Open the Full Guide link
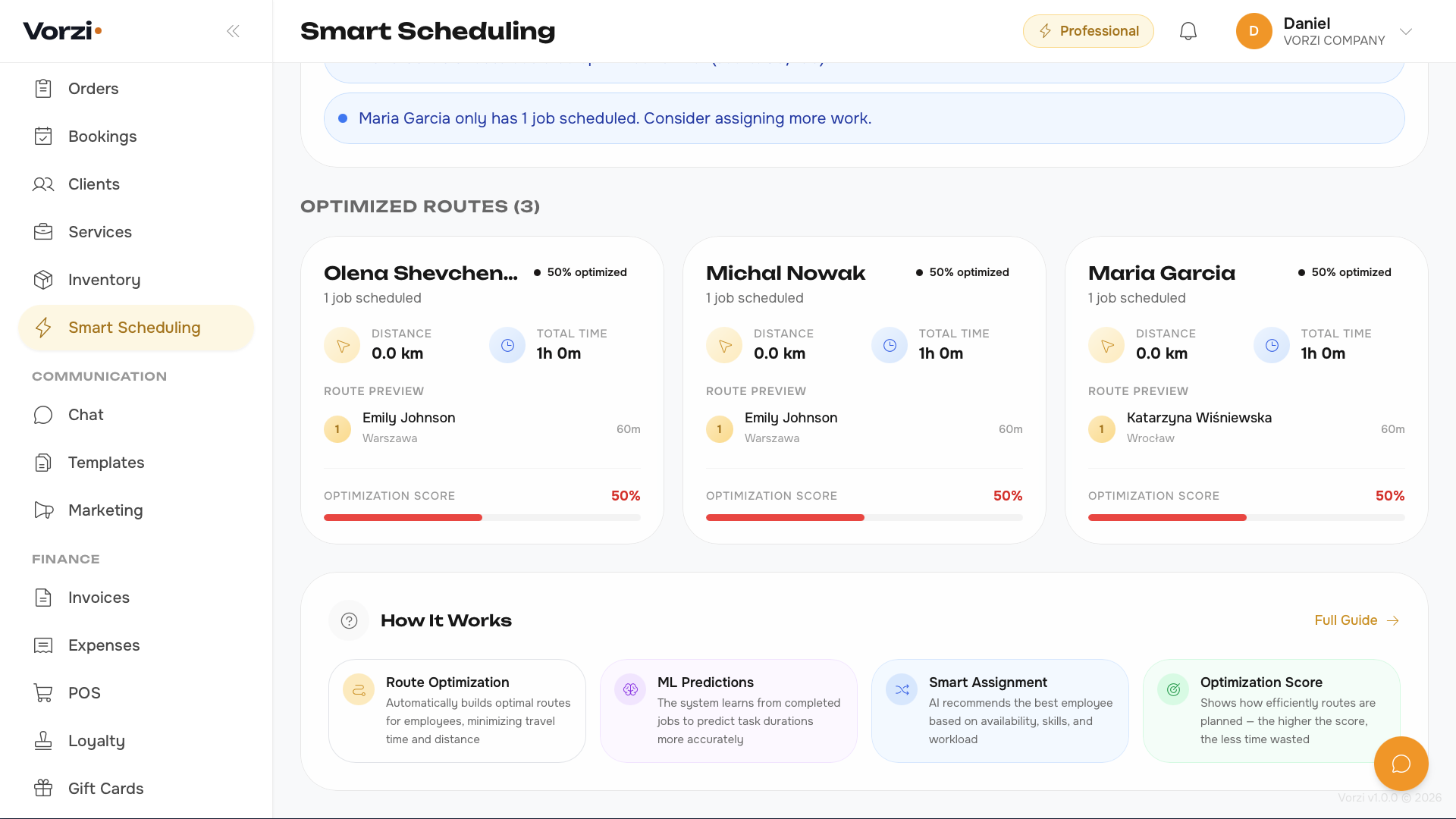The width and height of the screenshot is (1456, 819). click(x=1357, y=620)
